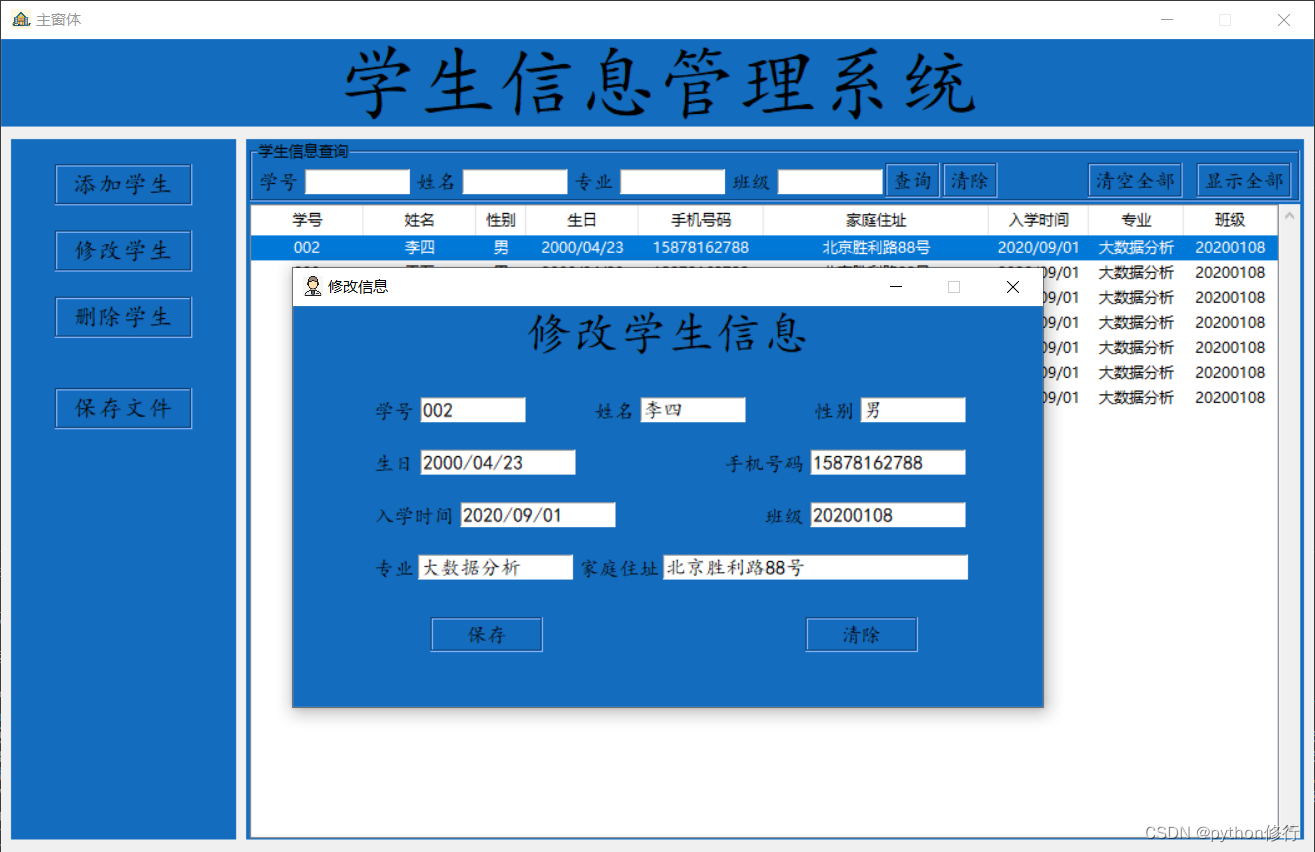
Task: Click the 家庭住址 column header
Action: coord(876,220)
